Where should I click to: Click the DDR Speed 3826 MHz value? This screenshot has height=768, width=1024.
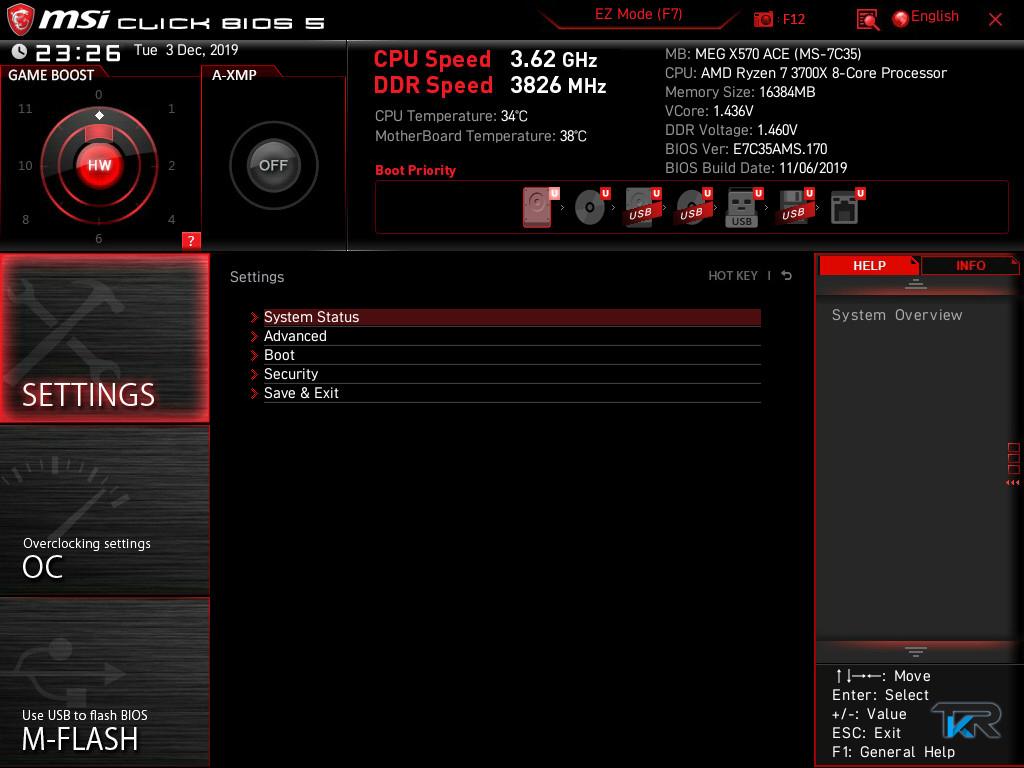(x=558, y=86)
